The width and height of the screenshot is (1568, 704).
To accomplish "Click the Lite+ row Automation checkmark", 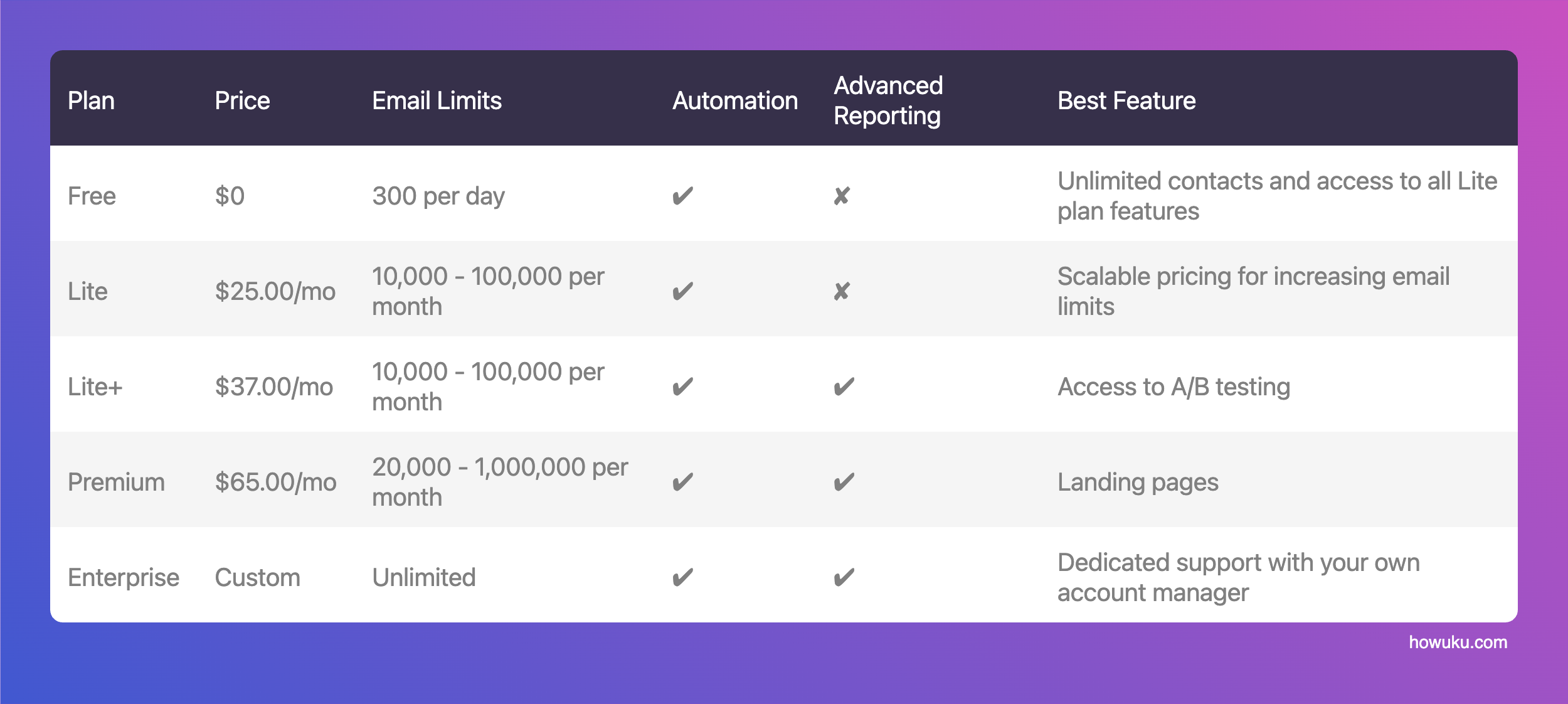I will point(682,387).
